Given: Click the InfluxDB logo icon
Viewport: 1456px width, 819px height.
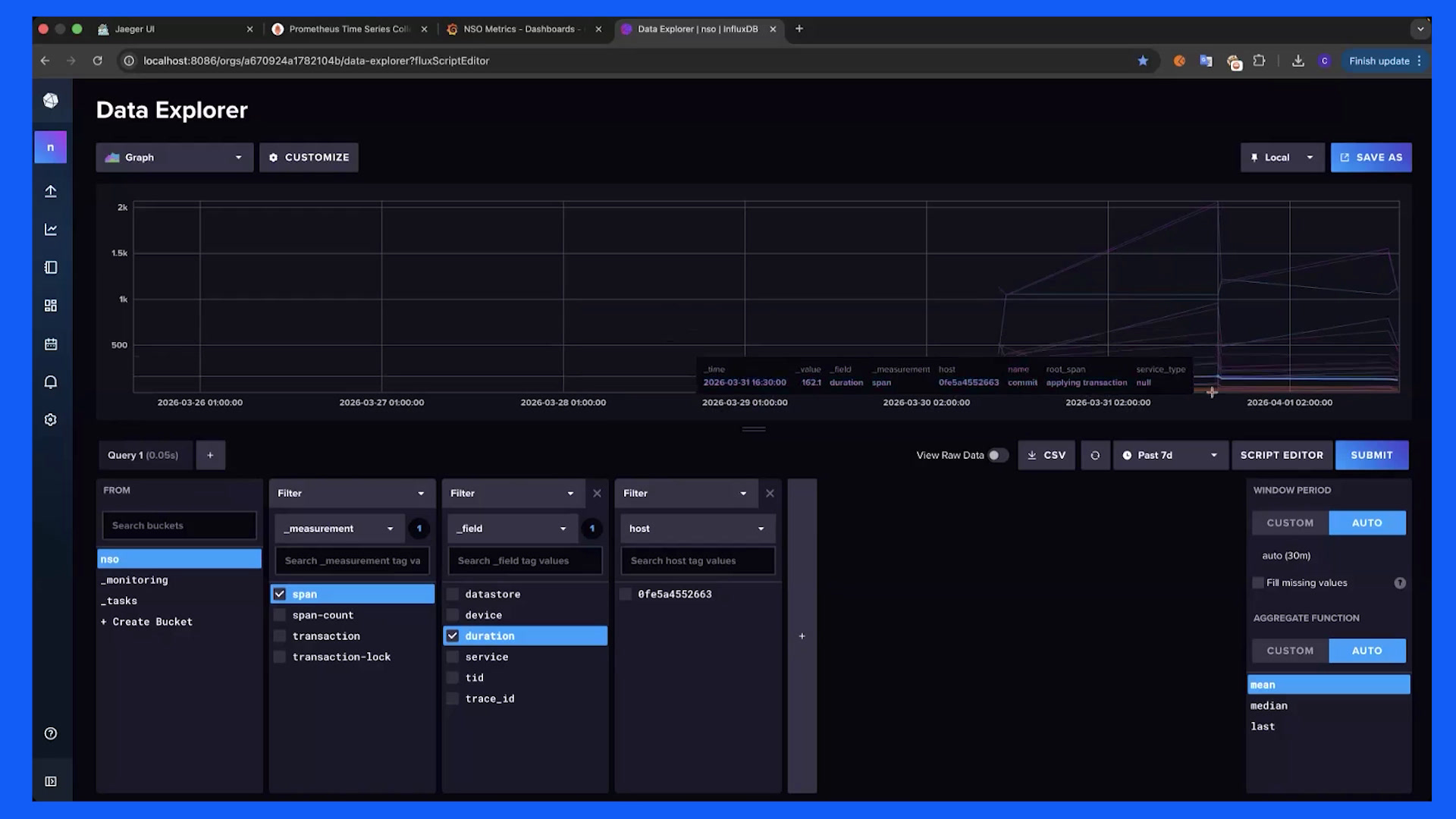Looking at the screenshot, I should click(51, 100).
